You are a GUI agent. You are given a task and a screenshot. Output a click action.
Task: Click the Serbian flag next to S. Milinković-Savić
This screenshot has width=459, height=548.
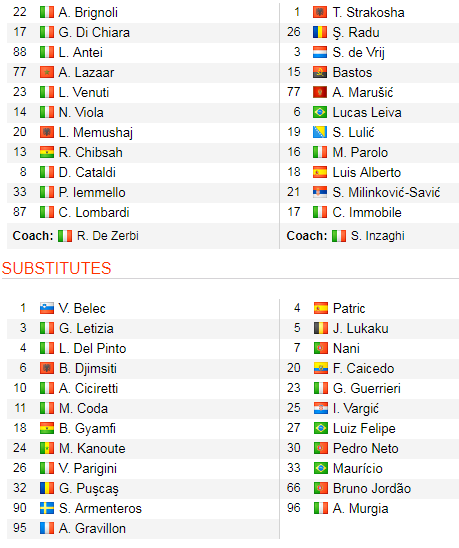coord(320,192)
